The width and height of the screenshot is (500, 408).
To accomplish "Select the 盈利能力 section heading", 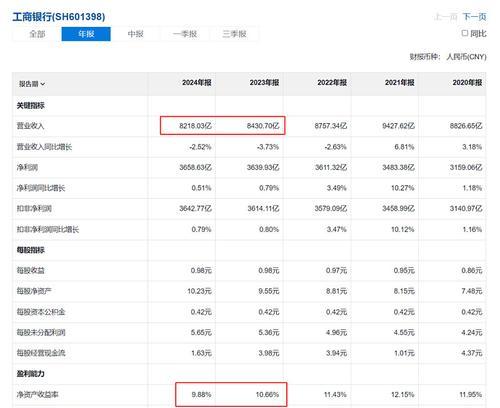I will [x=31, y=374].
